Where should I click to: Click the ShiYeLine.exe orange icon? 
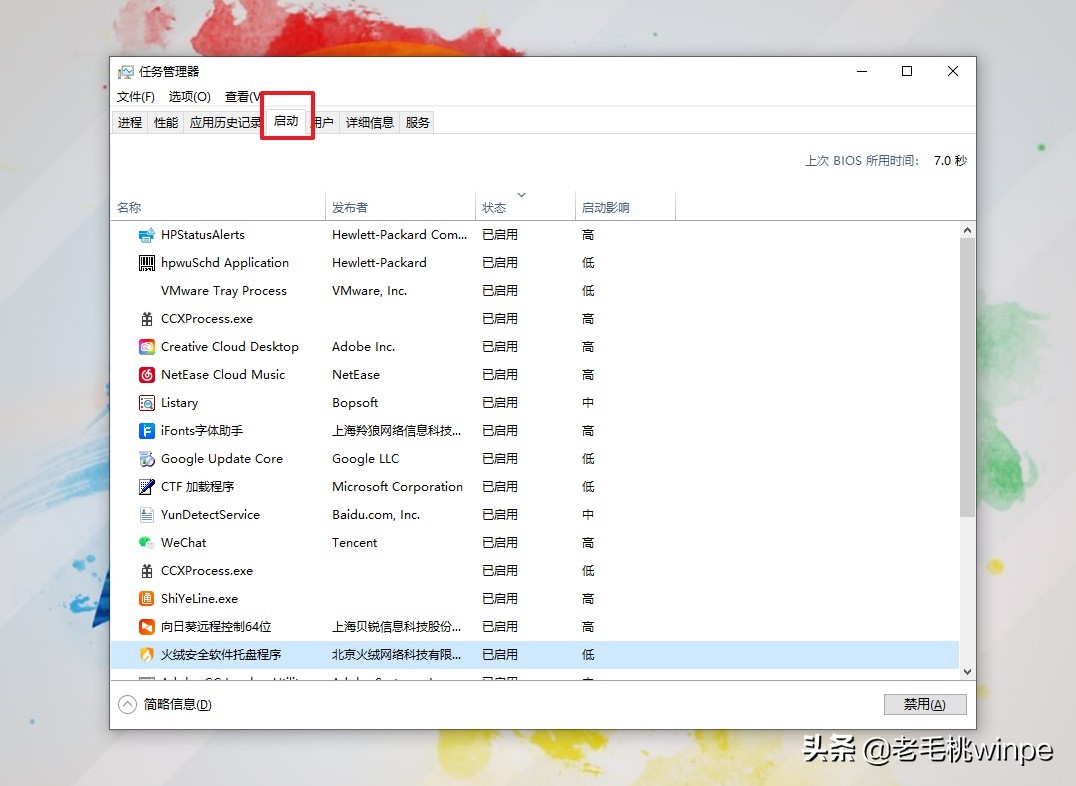pos(146,599)
